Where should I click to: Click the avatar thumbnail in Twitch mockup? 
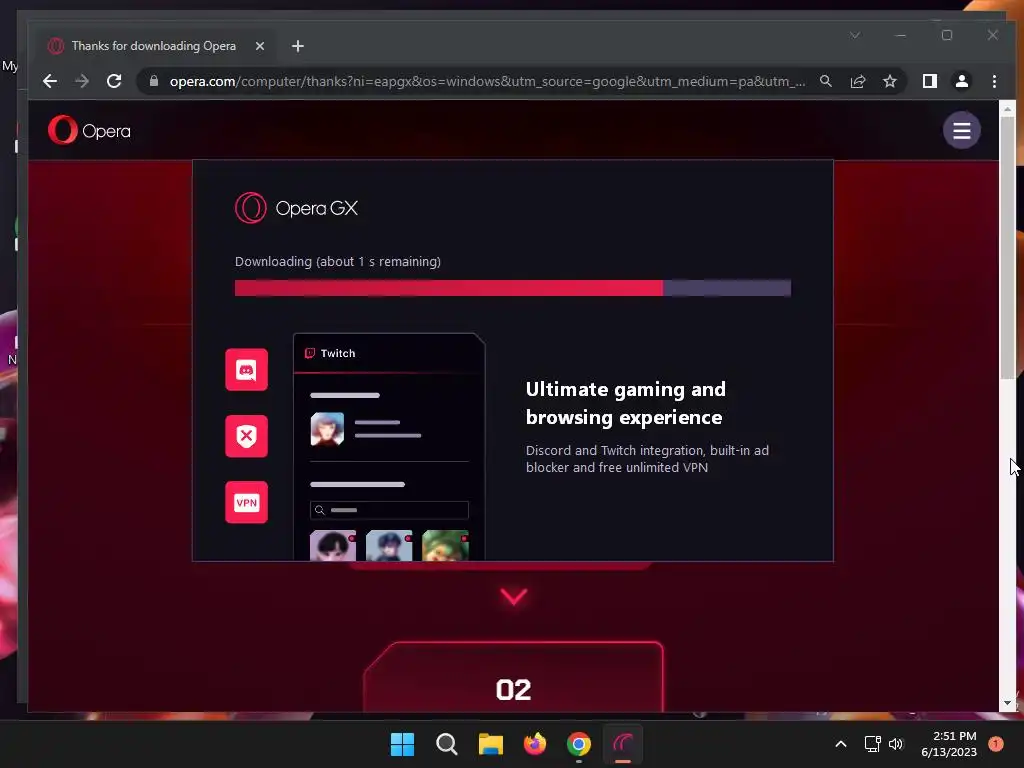(x=327, y=428)
